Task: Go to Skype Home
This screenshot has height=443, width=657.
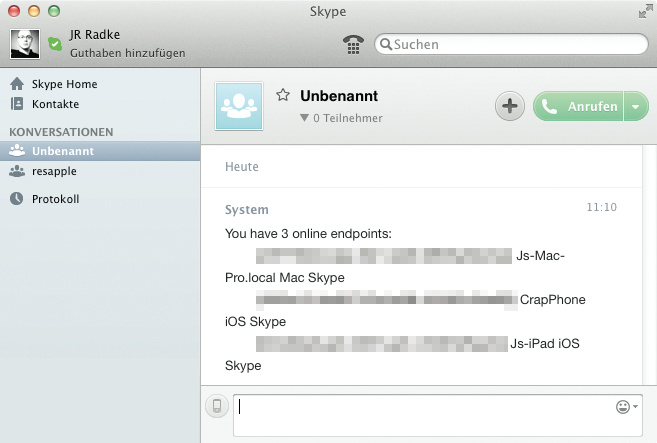Action: tap(64, 84)
